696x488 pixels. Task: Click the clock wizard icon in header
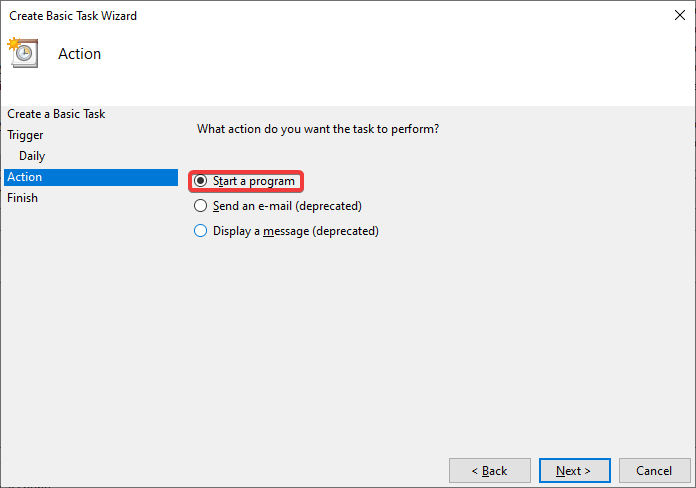(22, 52)
